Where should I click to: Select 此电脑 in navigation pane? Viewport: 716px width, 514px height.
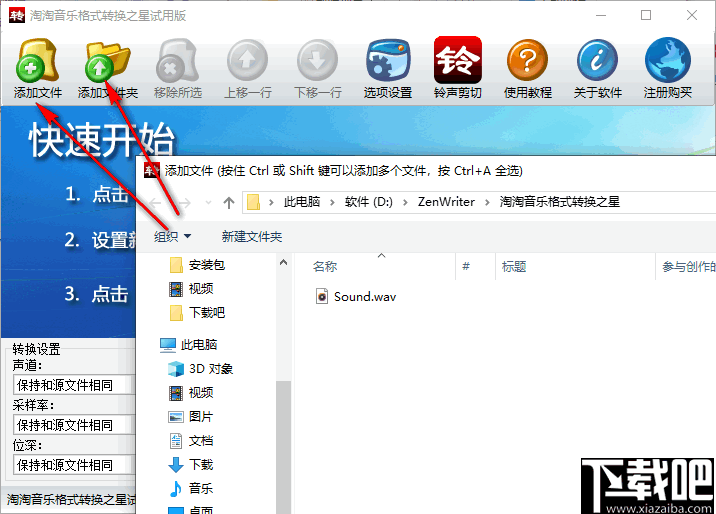(189, 345)
